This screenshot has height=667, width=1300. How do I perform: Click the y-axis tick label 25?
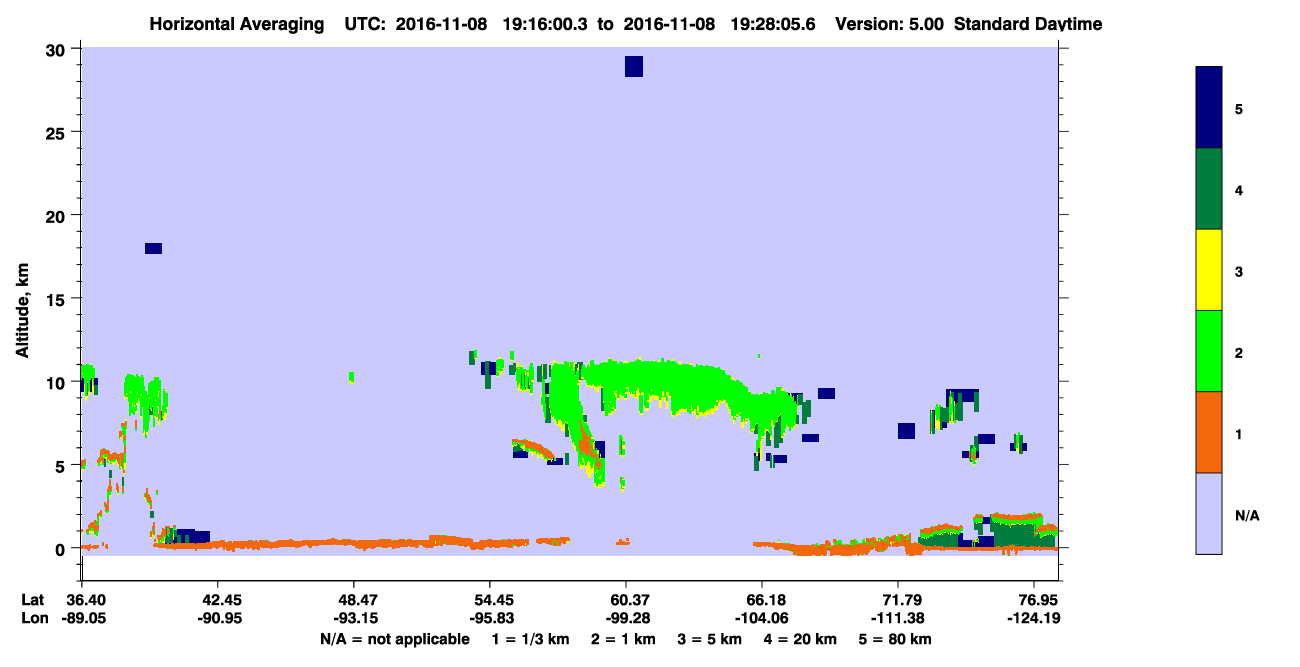click(x=57, y=133)
